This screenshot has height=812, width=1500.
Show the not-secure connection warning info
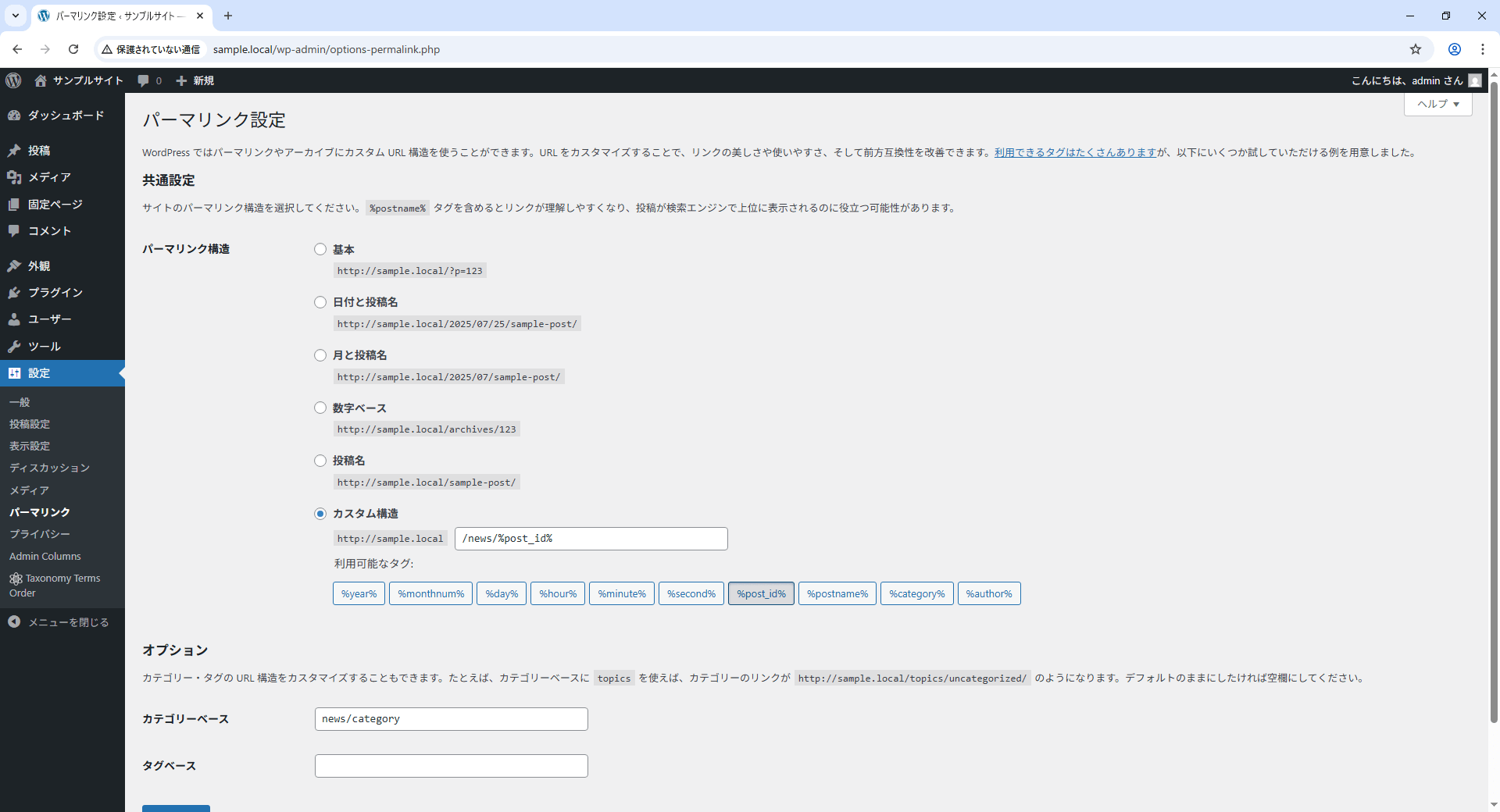click(151, 49)
